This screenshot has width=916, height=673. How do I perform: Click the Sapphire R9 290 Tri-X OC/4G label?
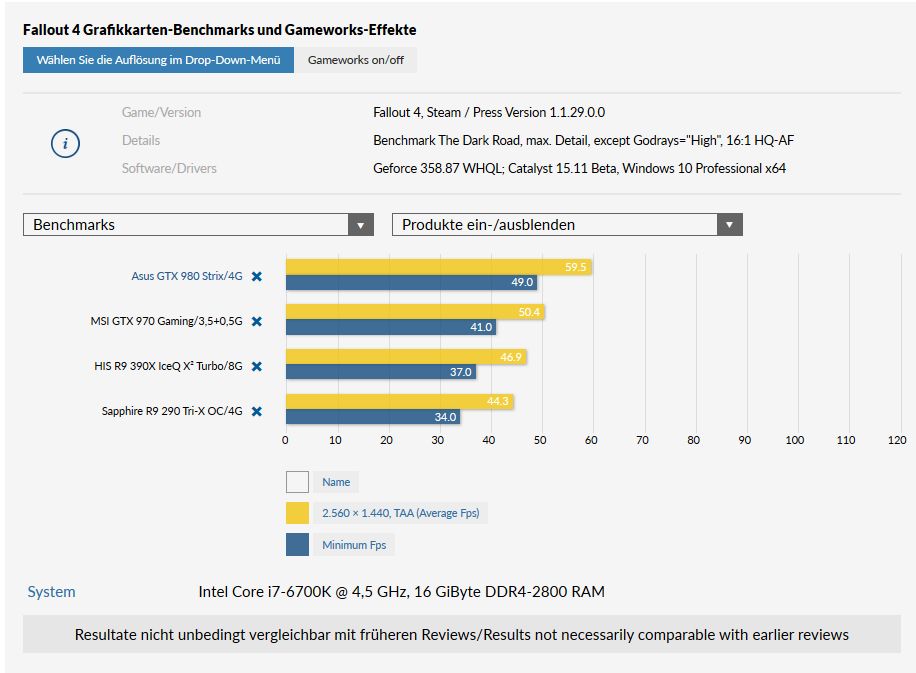point(172,411)
